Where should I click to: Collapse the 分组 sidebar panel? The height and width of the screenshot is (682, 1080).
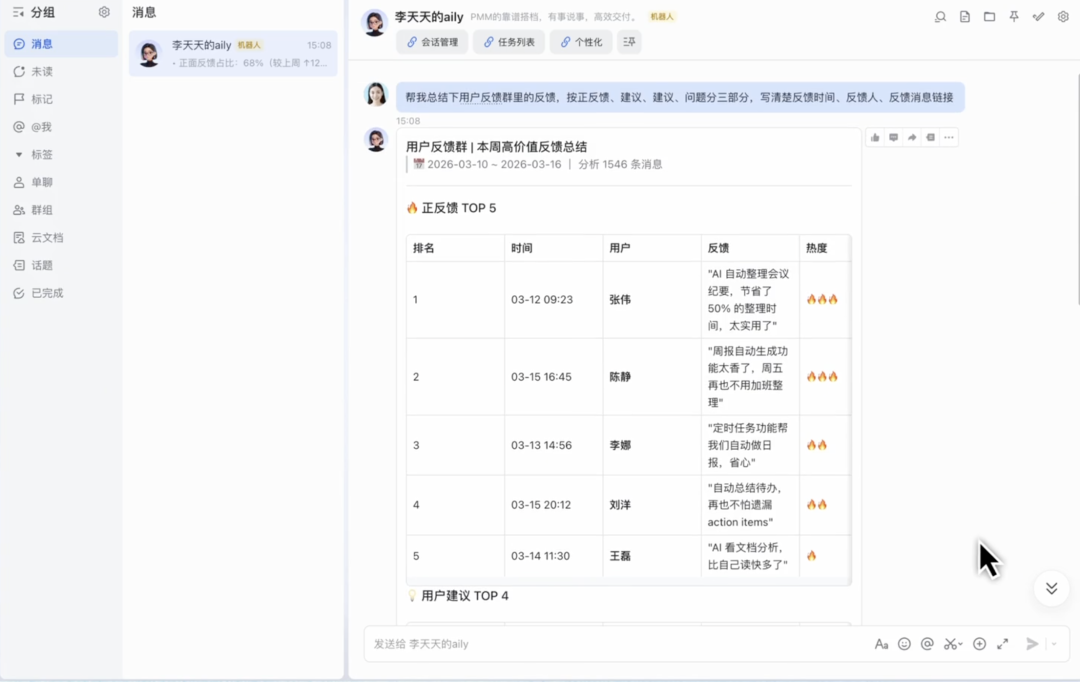tap(18, 12)
